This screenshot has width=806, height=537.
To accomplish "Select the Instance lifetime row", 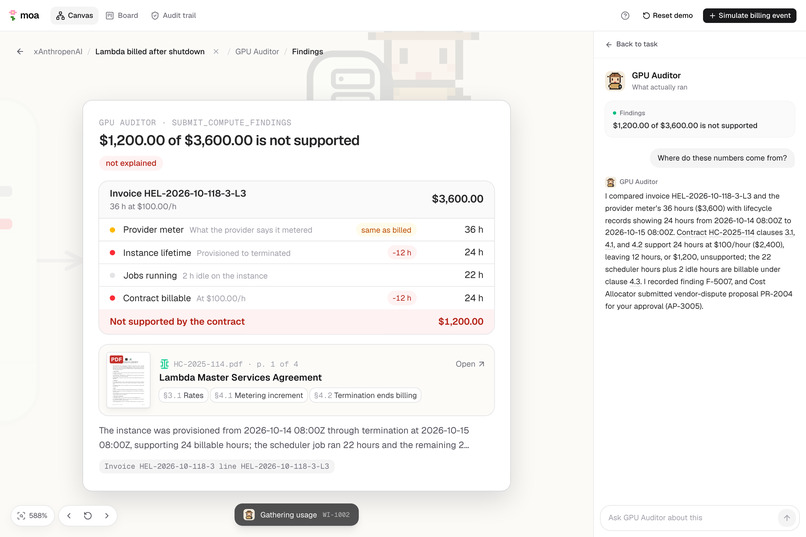I will tap(297, 252).
